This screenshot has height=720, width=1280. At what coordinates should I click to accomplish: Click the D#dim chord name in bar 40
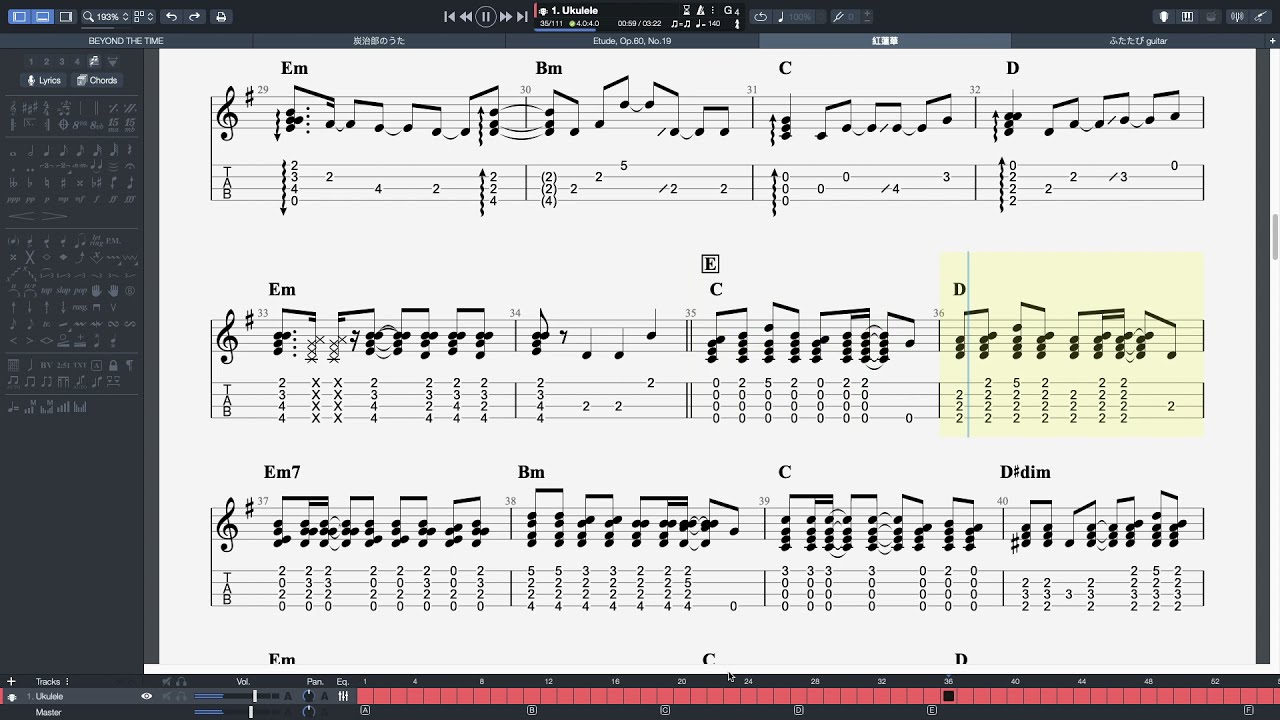(x=1025, y=472)
